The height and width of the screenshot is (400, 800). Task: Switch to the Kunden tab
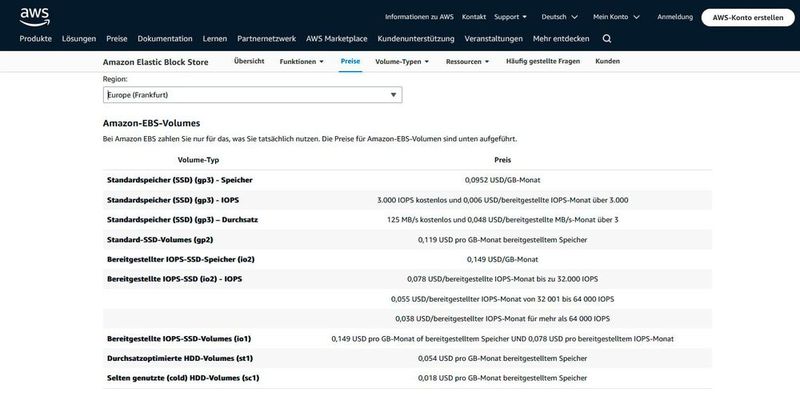tap(607, 61)
